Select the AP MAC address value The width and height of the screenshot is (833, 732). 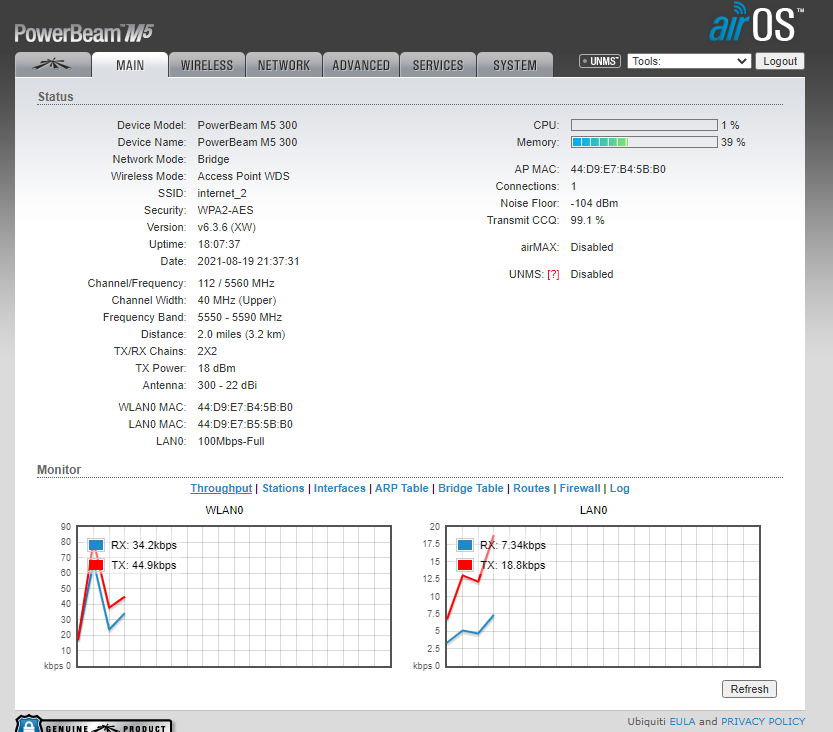coord(618,169)
